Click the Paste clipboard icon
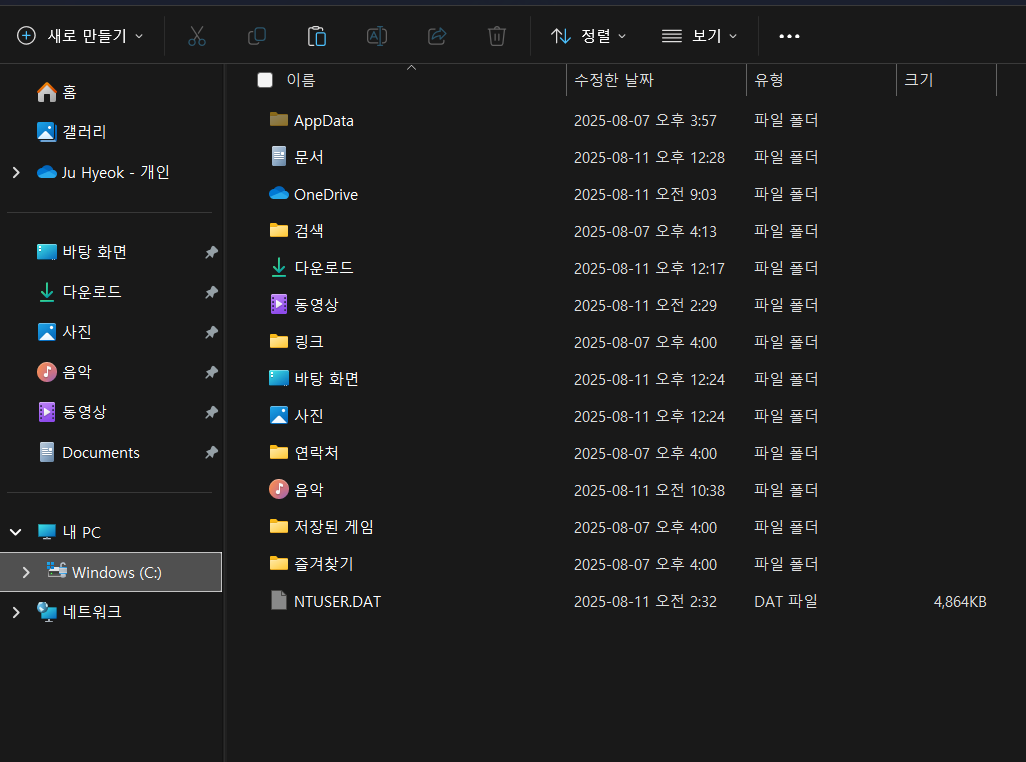Image resolution: width=1026 pixels, height=762 pixels. (x=317, y=36)
